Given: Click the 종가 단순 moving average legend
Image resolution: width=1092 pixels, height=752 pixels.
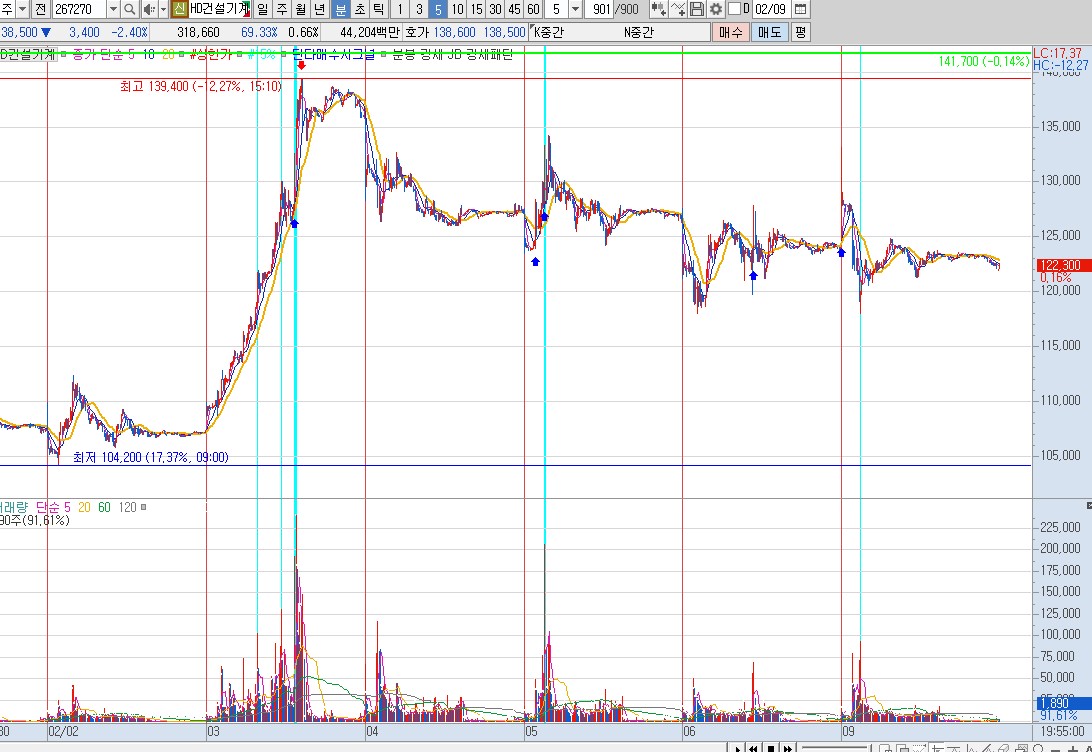Looking at the screenshot, I should pos(103,54).
